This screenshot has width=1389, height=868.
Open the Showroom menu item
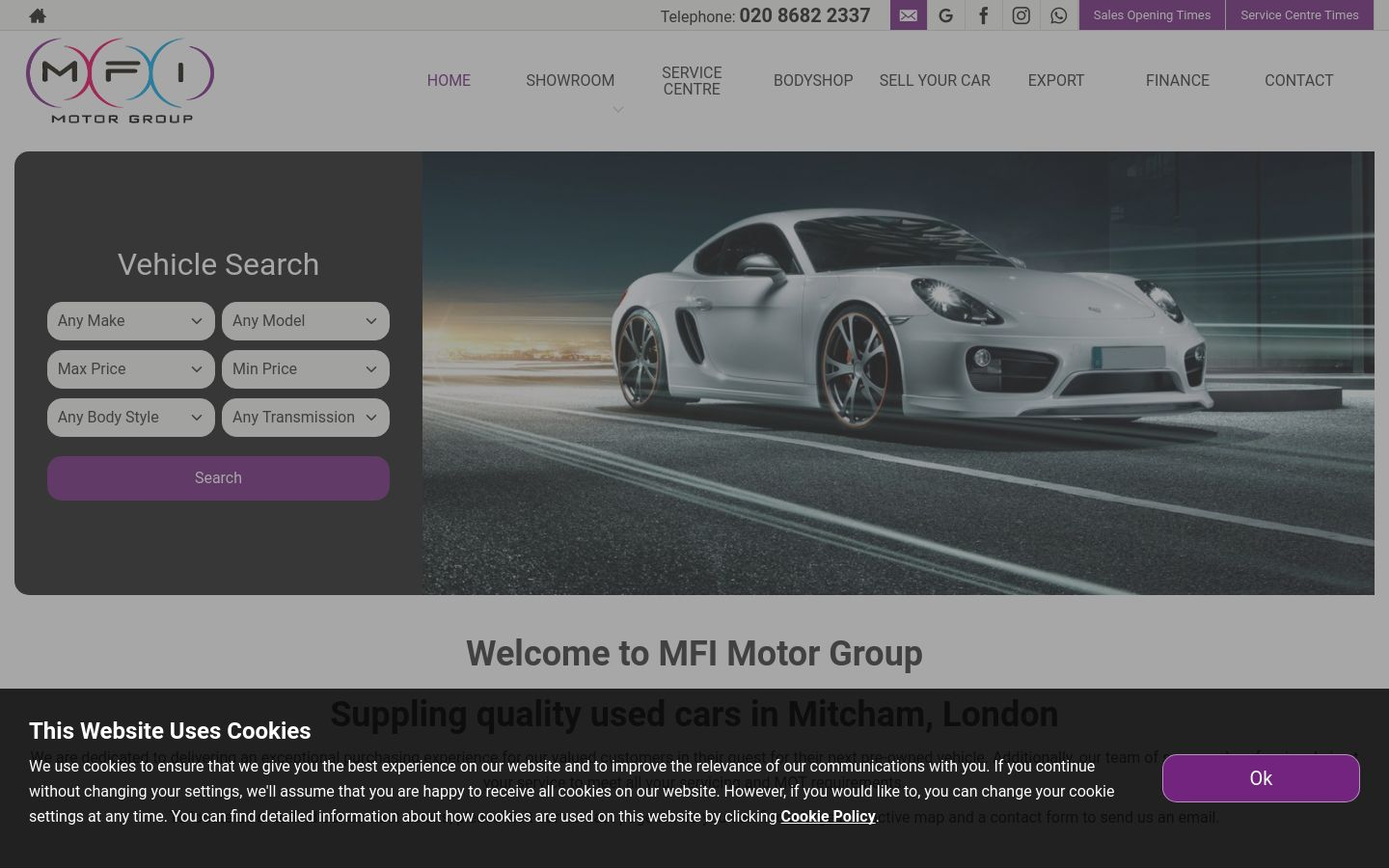[x=570, y=81]
